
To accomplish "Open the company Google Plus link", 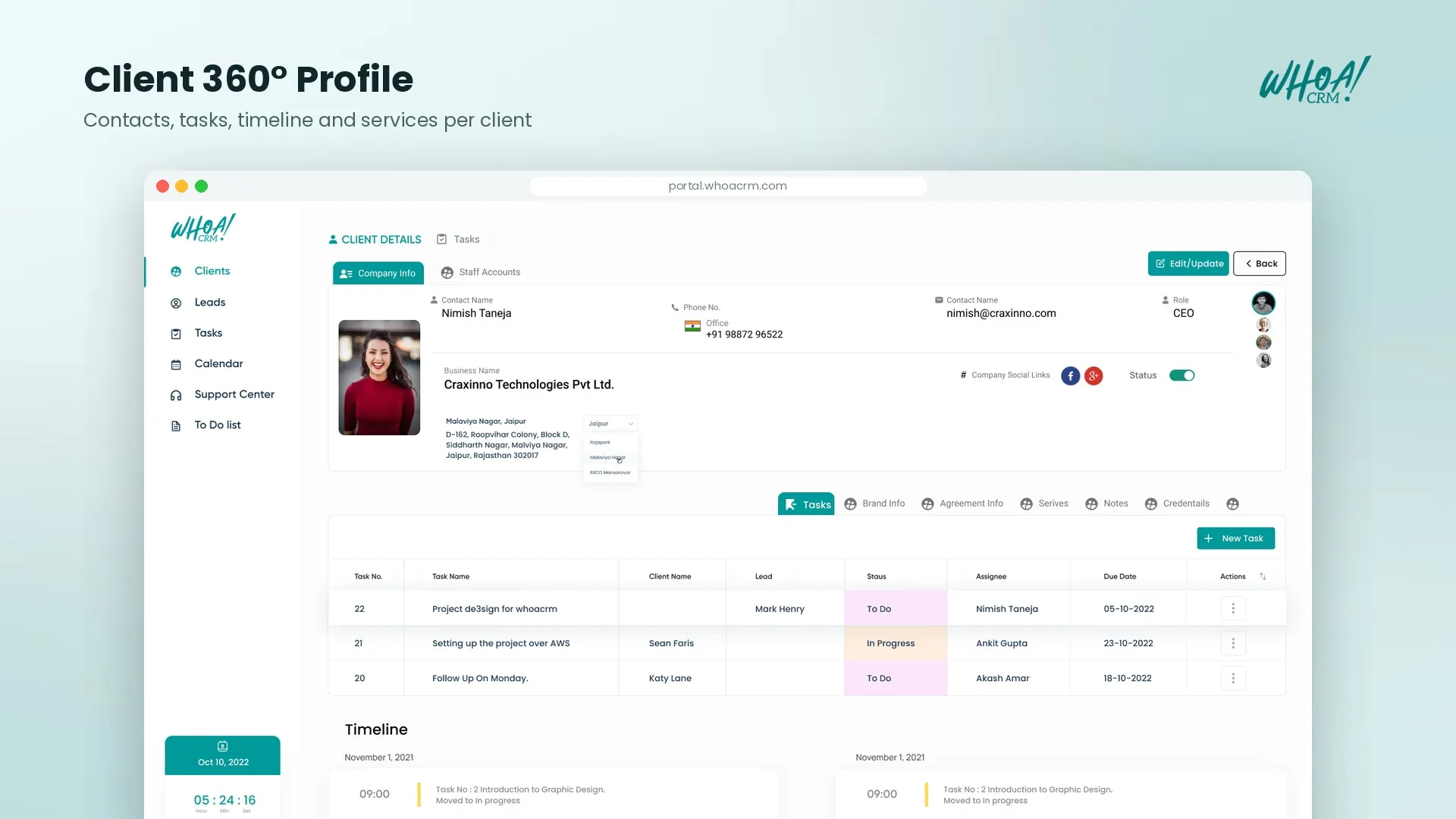I will [1094, 375].
